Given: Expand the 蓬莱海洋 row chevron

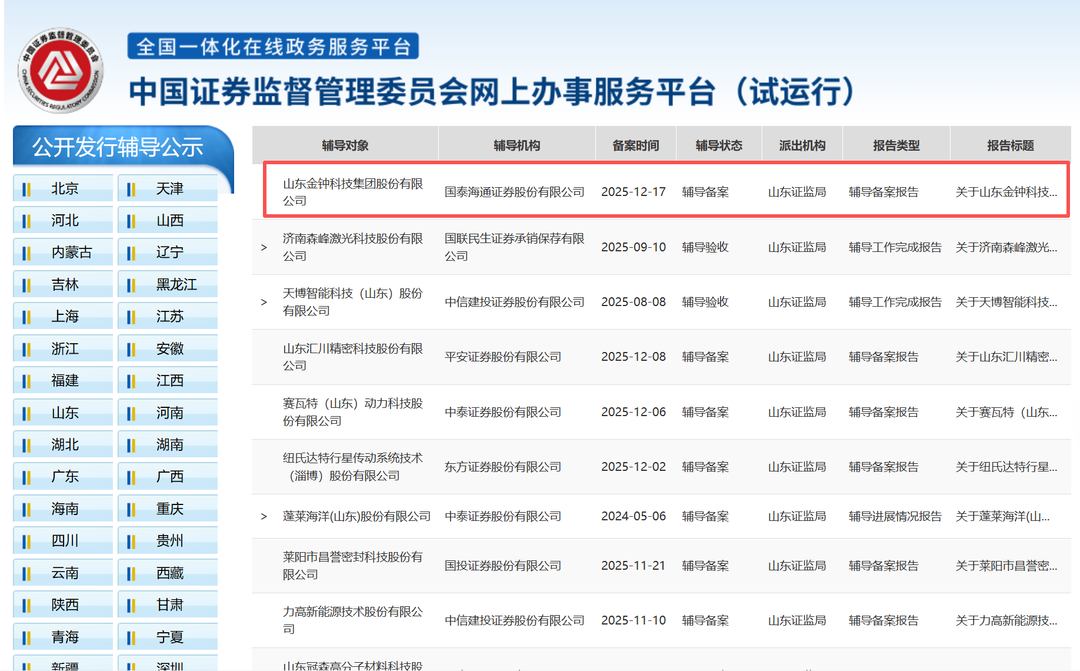Looking at the screenshot, I should 264,517.
